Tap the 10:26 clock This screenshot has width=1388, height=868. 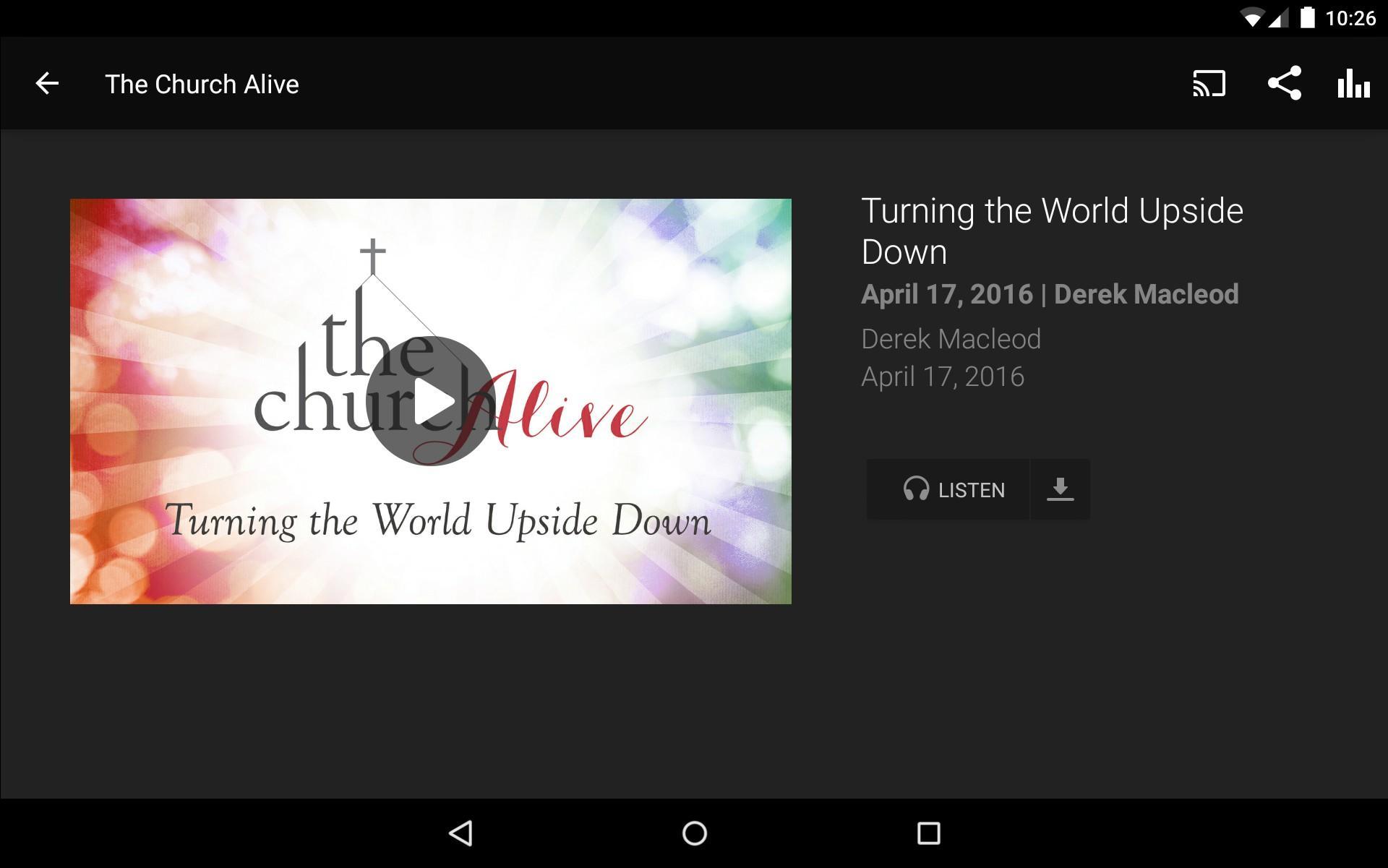pos(1350,18)
